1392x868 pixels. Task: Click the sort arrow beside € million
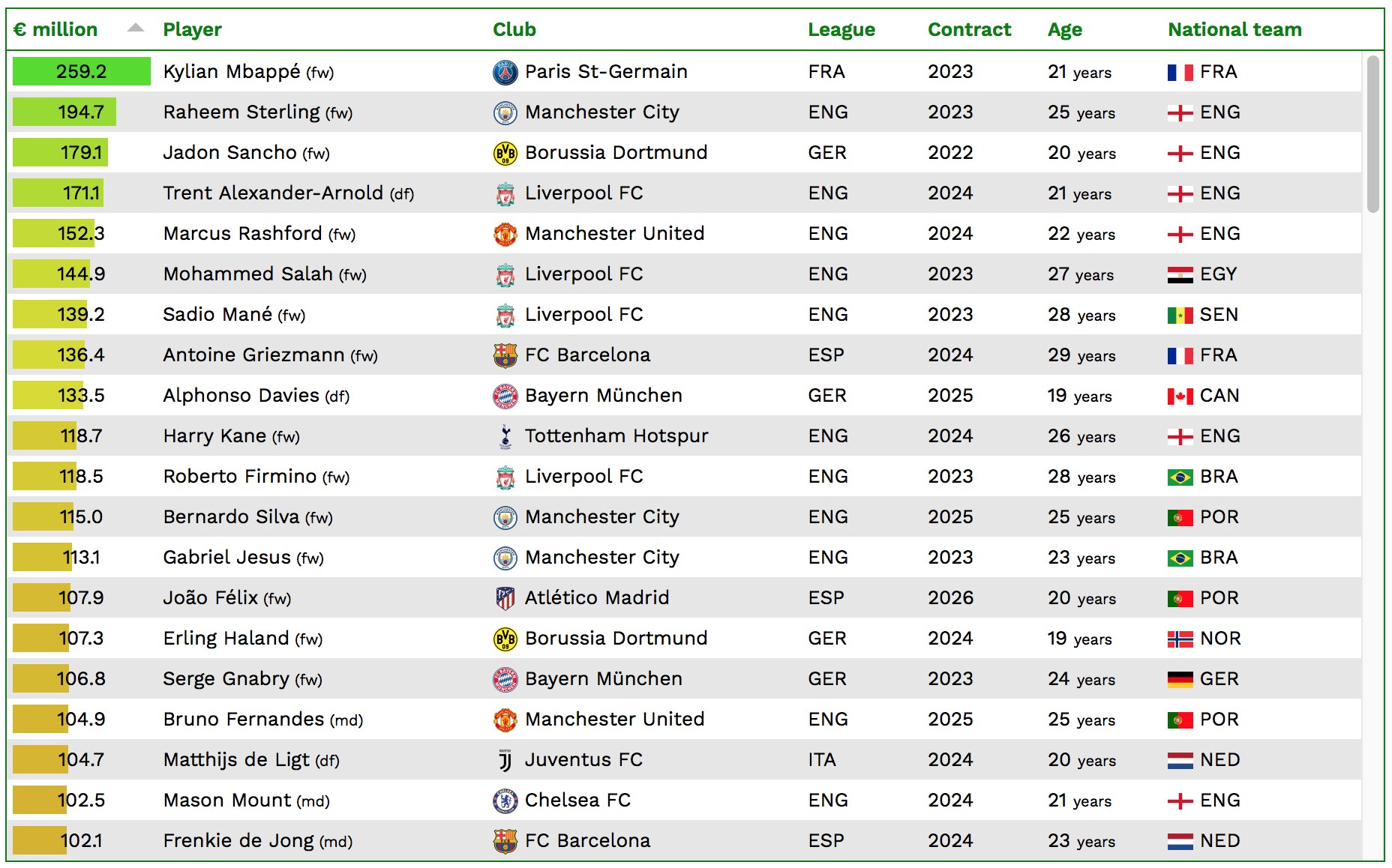[135, 28]
